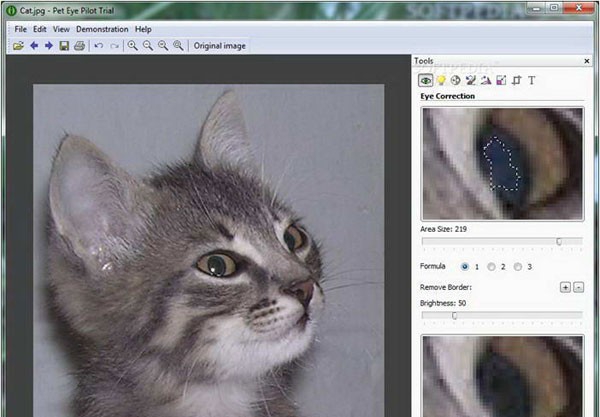This screenshot has width=600, height=417.
Task: Choose Formula option 1
Action: pos(465,267)
